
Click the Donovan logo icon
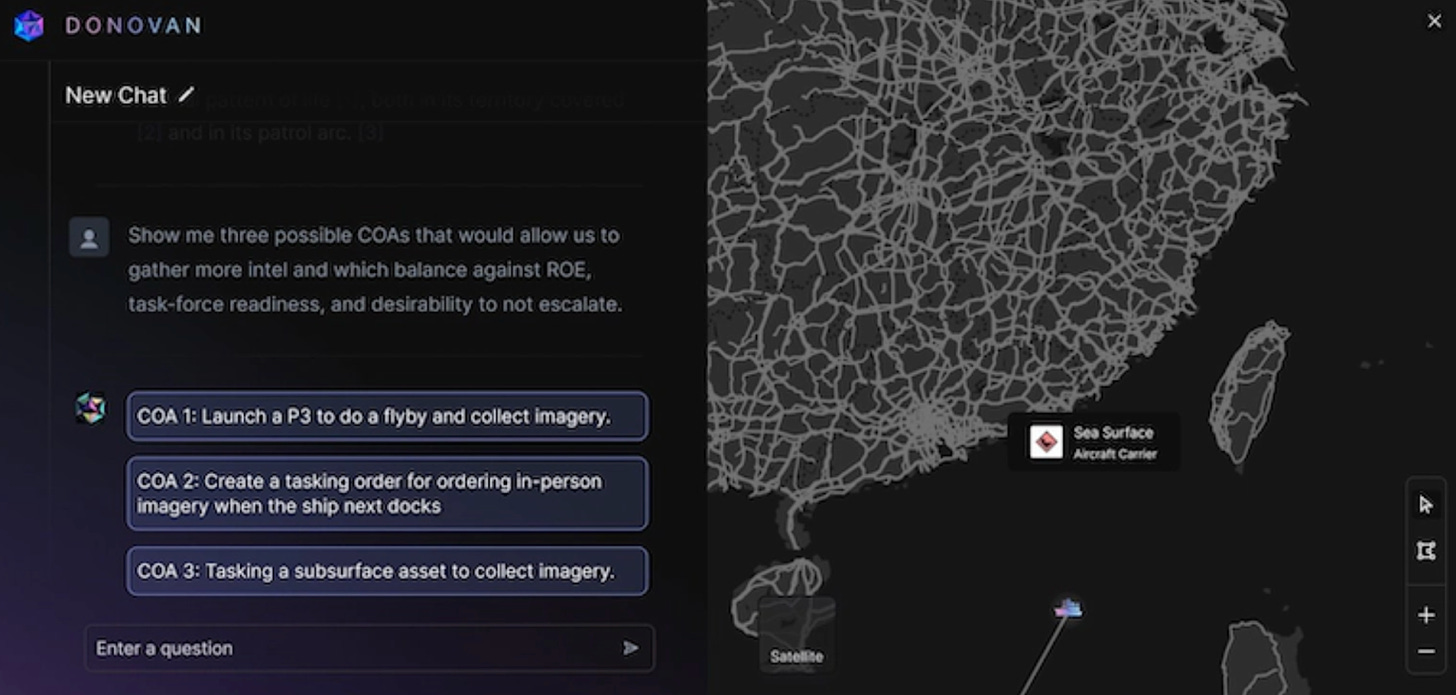[29, 26]
